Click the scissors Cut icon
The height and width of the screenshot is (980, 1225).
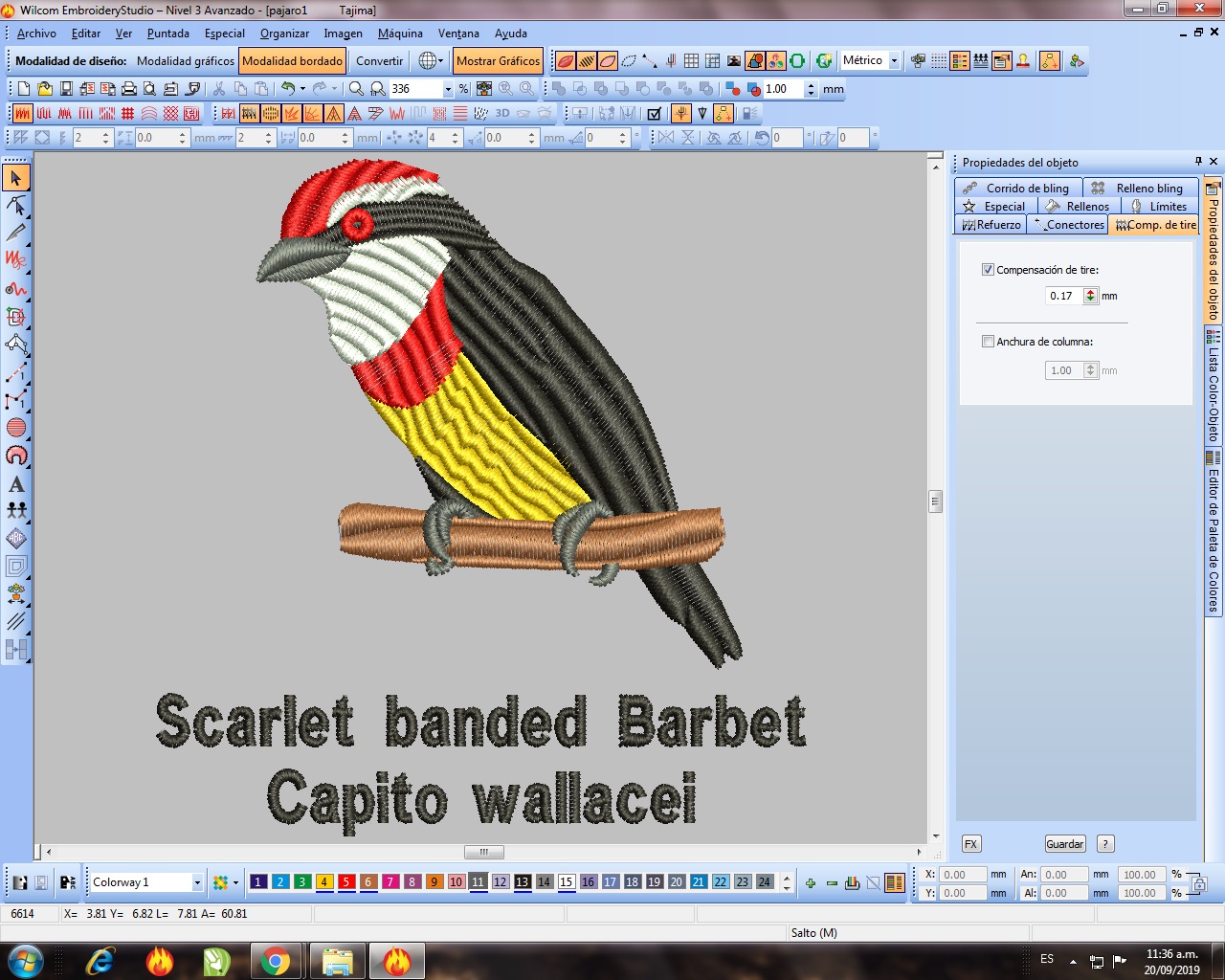[219, 89]
